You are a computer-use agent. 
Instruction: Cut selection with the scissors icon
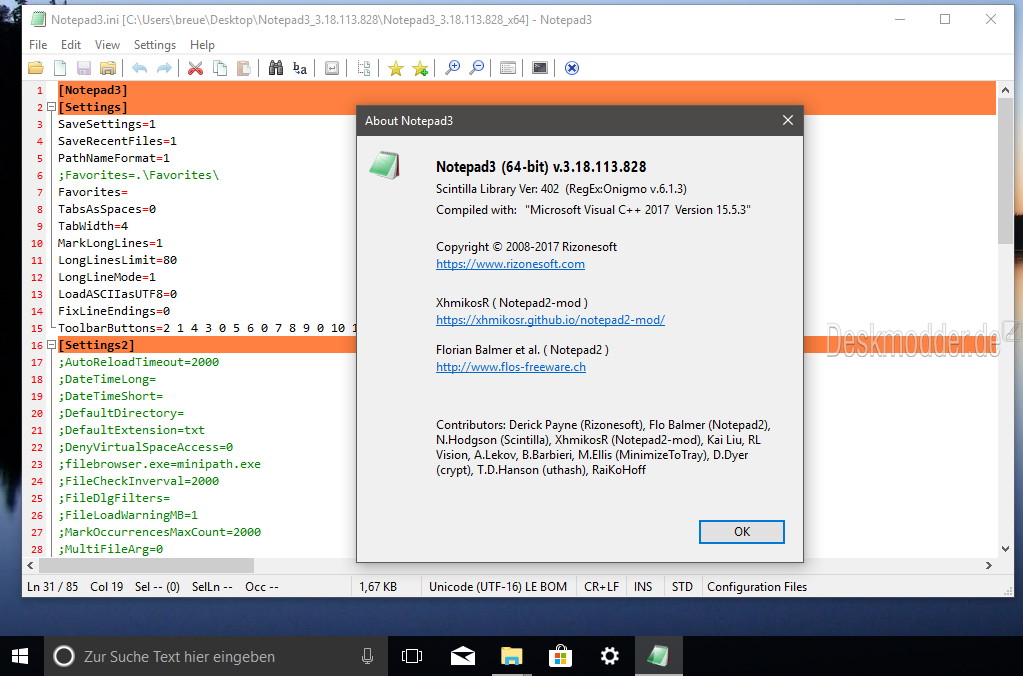(x=195, y=68)
